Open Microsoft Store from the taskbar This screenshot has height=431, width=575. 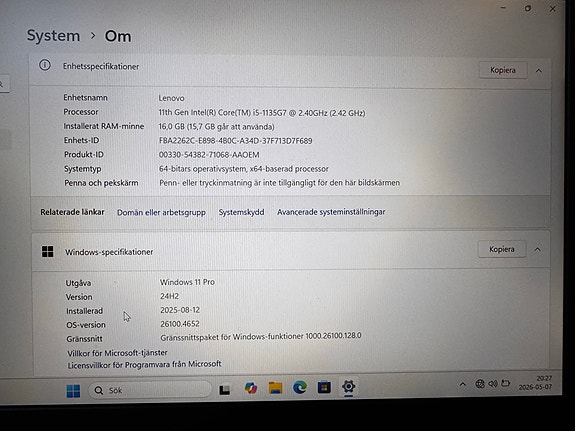(x=324, y=387)
